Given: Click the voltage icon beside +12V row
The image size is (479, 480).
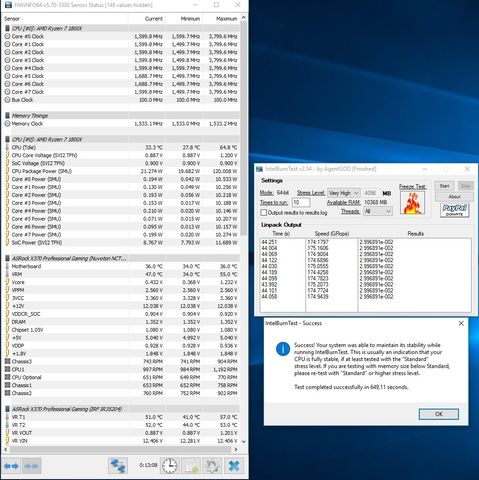Looking at the screenshot, I should (7, 306).
